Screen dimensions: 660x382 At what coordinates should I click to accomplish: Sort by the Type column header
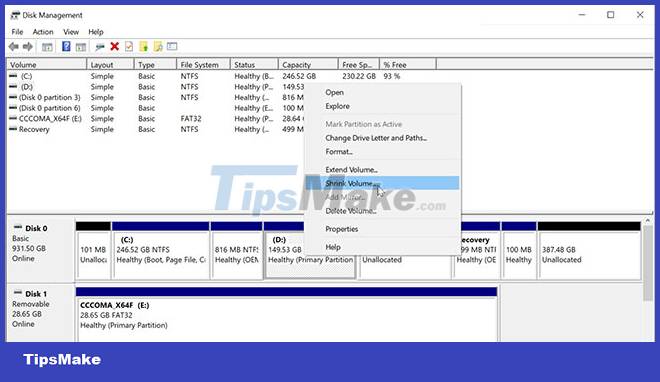click(x=155, y=65)
